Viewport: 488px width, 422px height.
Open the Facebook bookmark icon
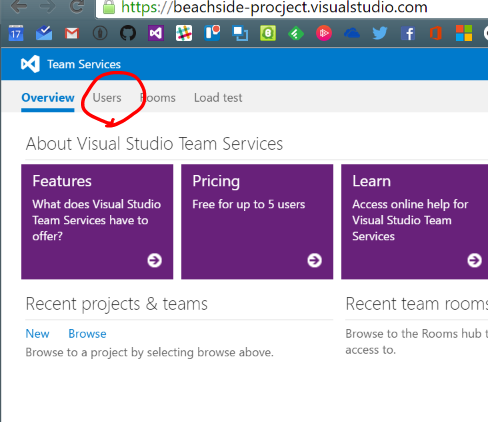pos(408,33)
